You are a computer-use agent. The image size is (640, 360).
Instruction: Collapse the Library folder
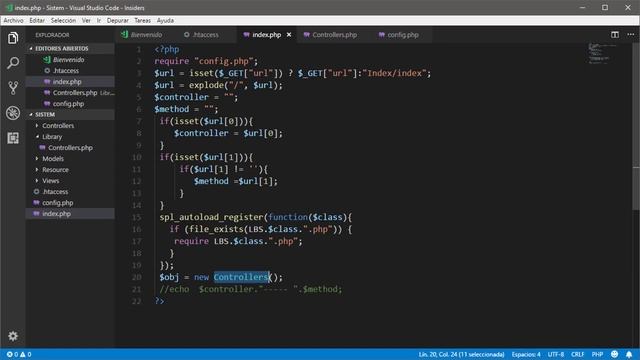70,137
